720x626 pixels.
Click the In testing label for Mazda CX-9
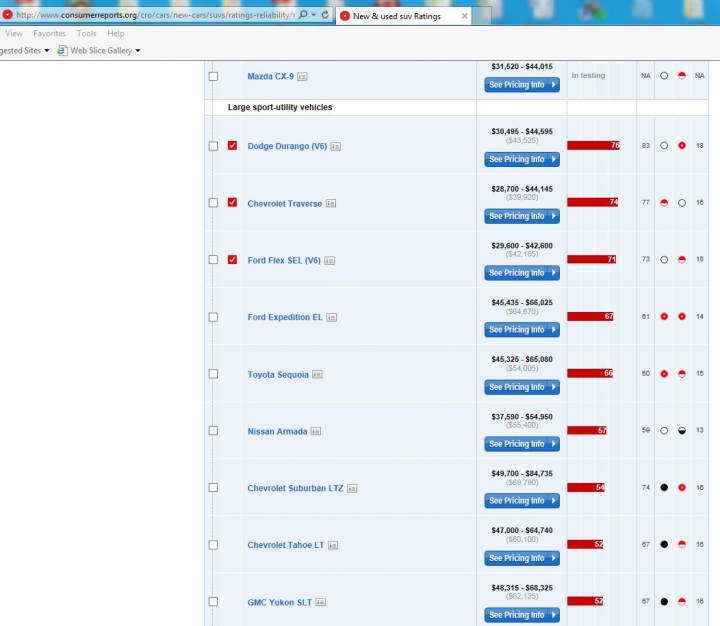tap(588, 75)
